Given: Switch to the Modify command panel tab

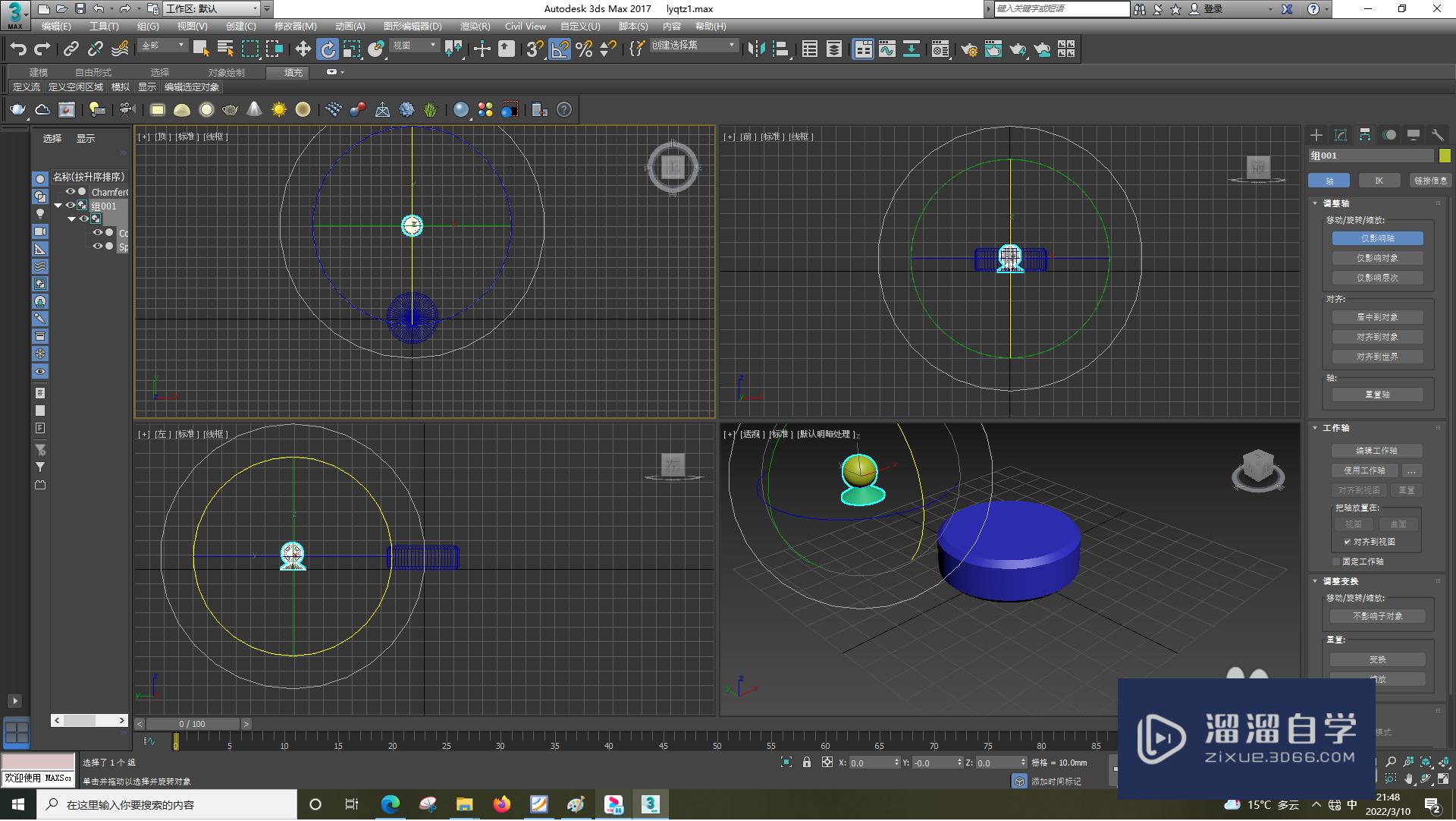Looking at the screenshot, I should point(1341,135).
